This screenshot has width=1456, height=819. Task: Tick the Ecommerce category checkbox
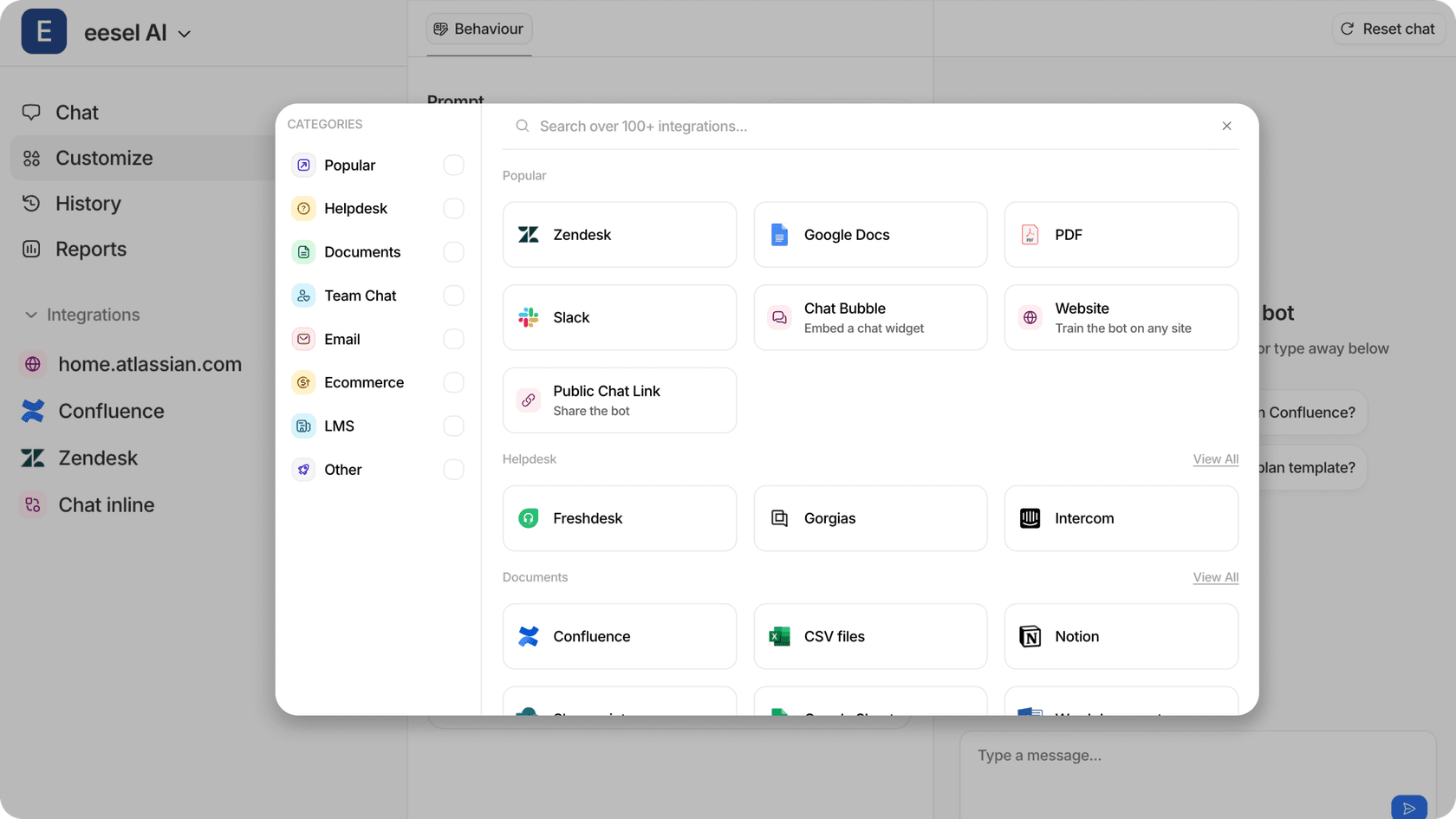[453, 382]
